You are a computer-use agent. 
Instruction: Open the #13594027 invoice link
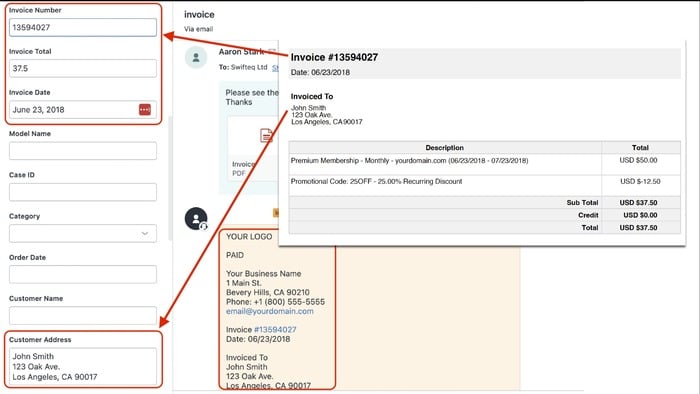[x=275, y=329]
